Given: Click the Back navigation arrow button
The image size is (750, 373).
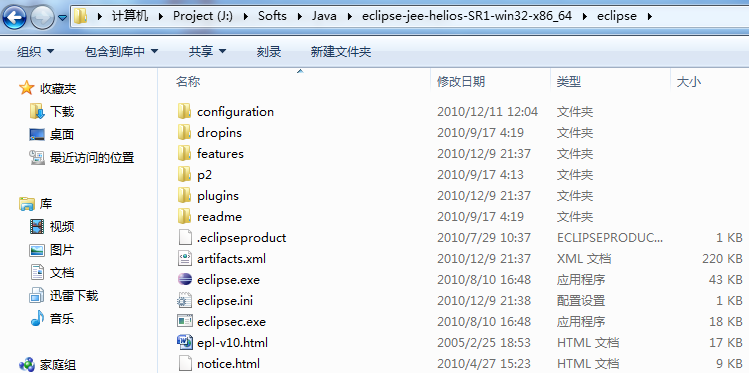Looking at the screenshot, I should (x=14, y=18).
